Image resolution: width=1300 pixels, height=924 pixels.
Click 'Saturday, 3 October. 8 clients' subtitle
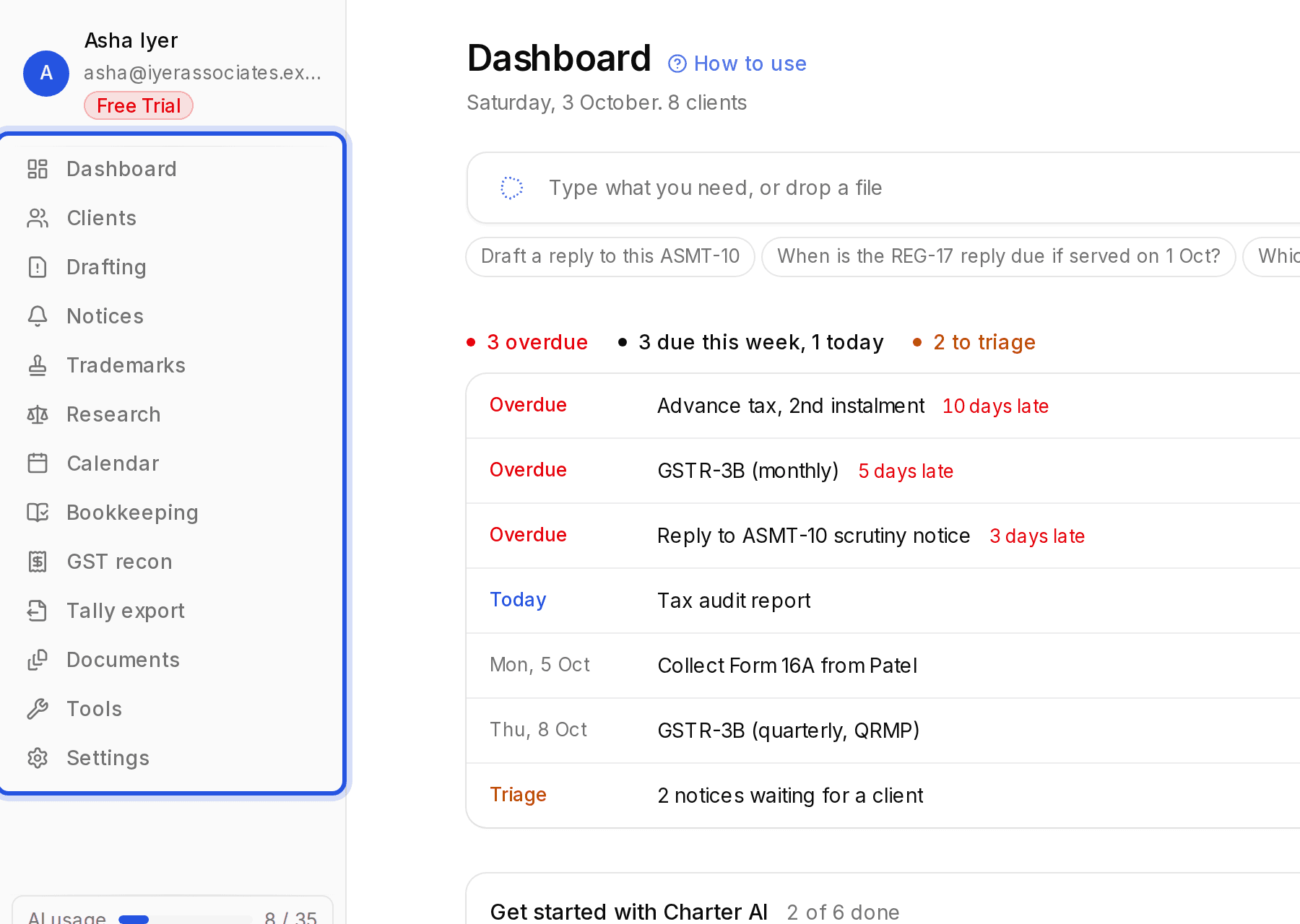coord(607,103)
